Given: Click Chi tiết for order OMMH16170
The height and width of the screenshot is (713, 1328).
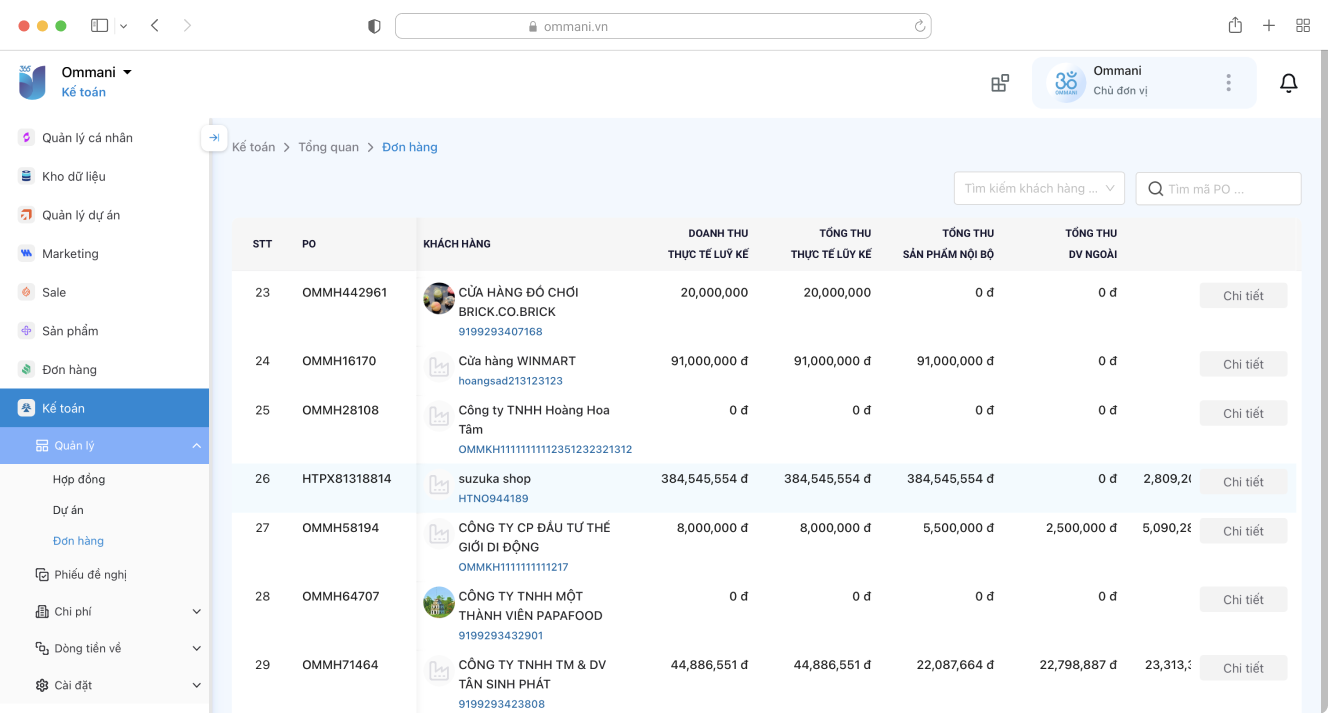Looking at the screenshot, I should pyautogui.click(x=1243, y=365).
